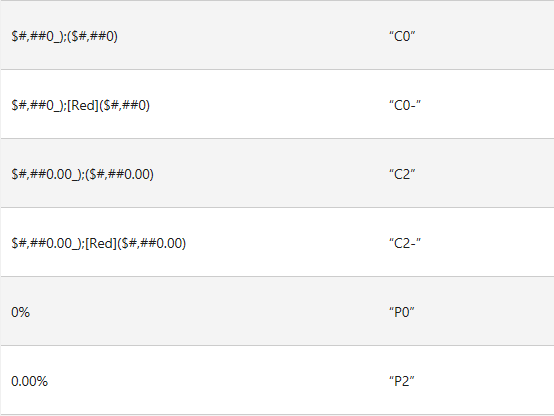
Task: Select the $#,##0.00_);($#,##0.00) format text
Action: tap(82, 174)
